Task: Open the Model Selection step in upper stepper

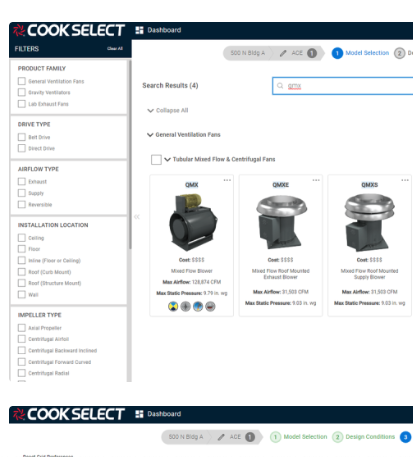Action: 367,53
